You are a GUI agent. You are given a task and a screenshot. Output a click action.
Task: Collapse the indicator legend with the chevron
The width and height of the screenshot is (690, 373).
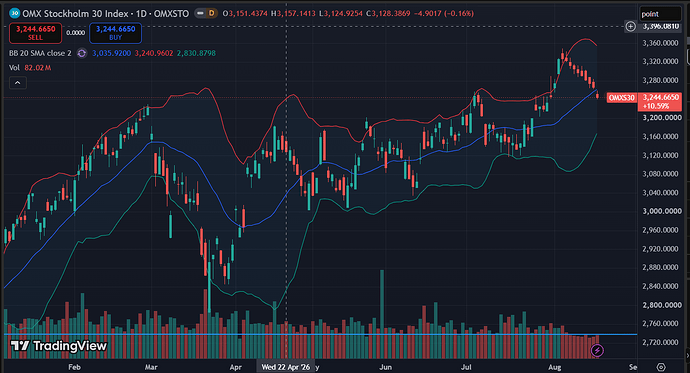pos(18,83)
